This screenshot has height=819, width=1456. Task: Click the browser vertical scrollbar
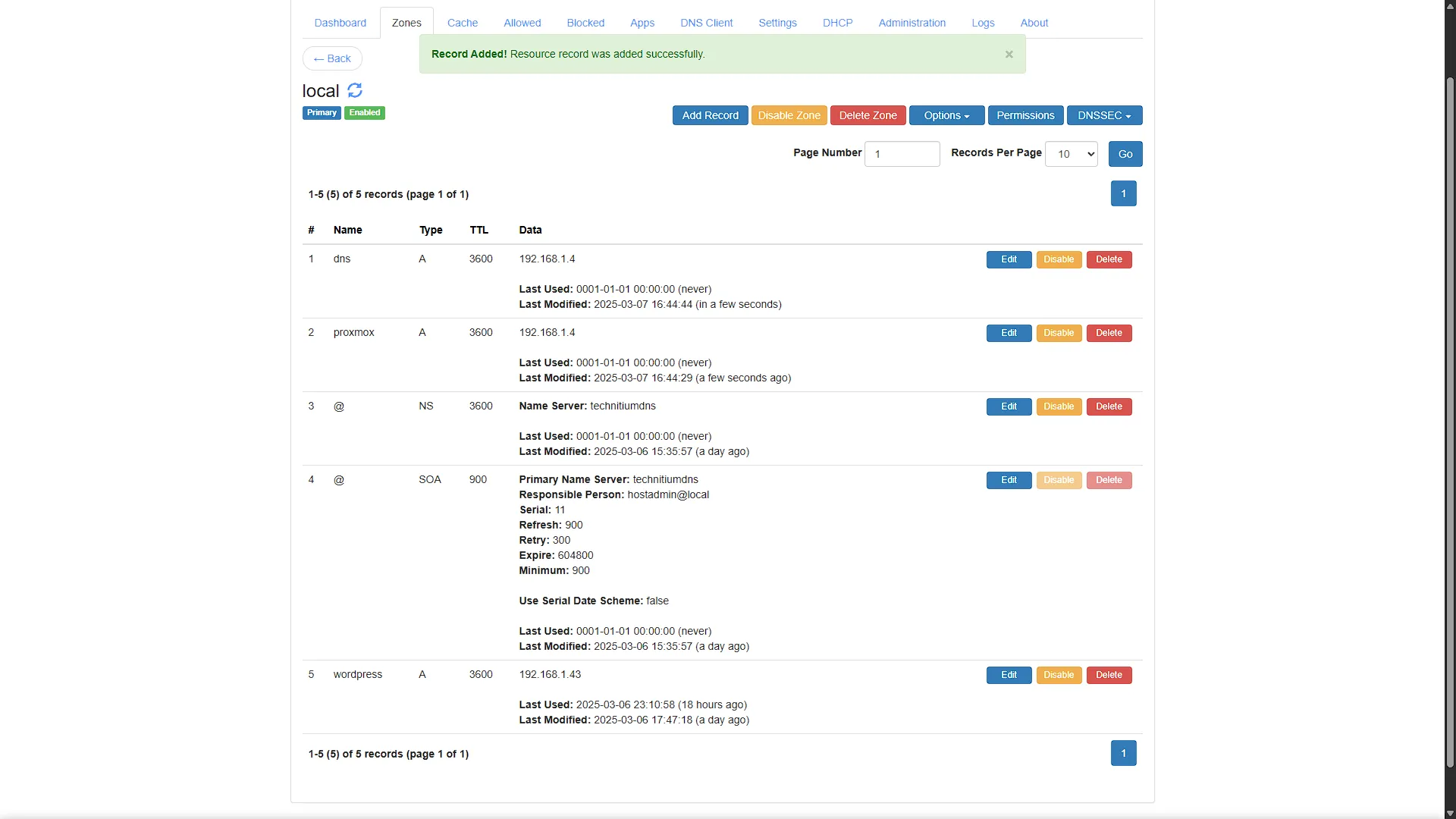pos(1450,421)
